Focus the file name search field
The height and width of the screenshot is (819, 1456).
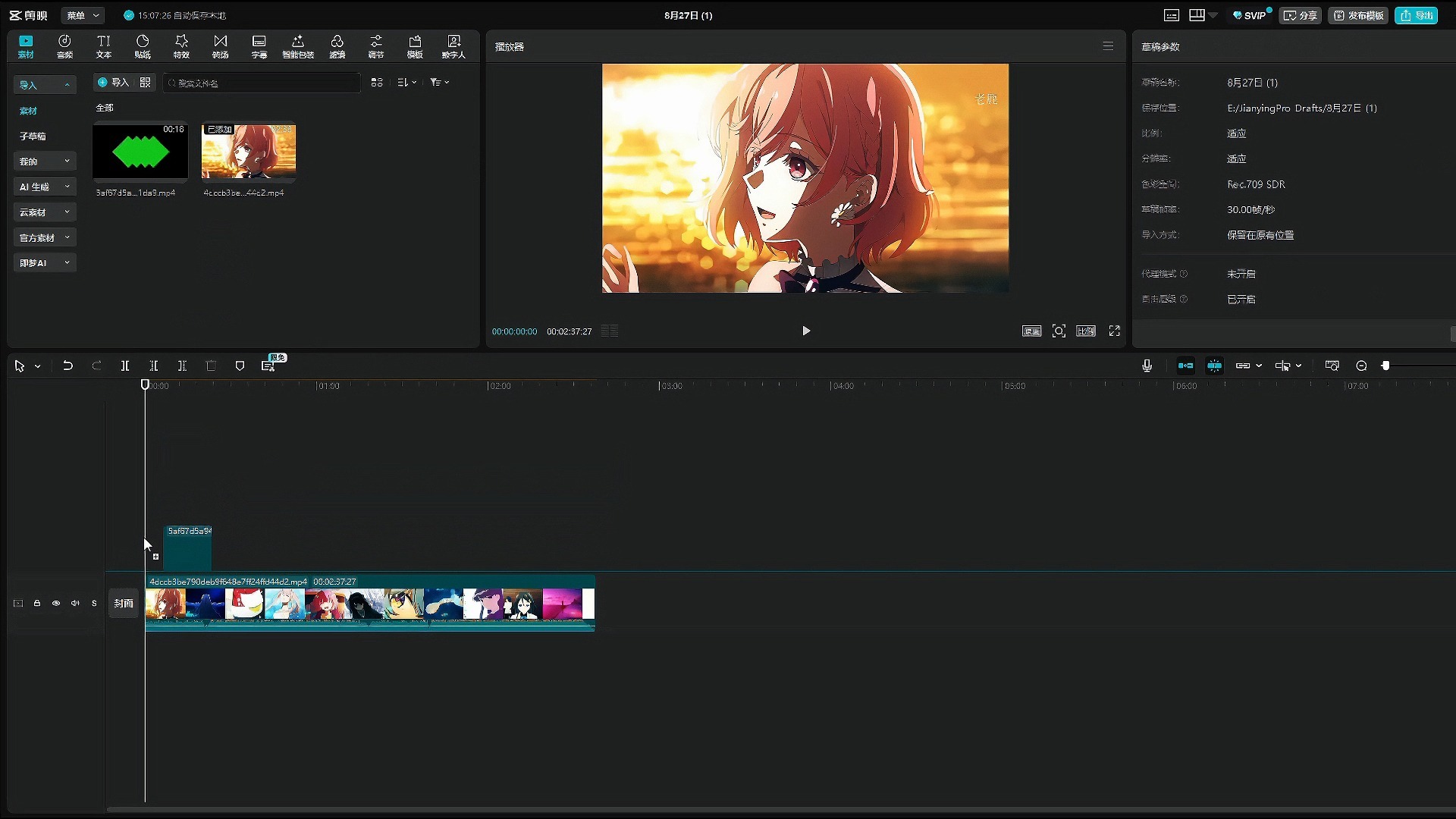click(x=262, y=83)
